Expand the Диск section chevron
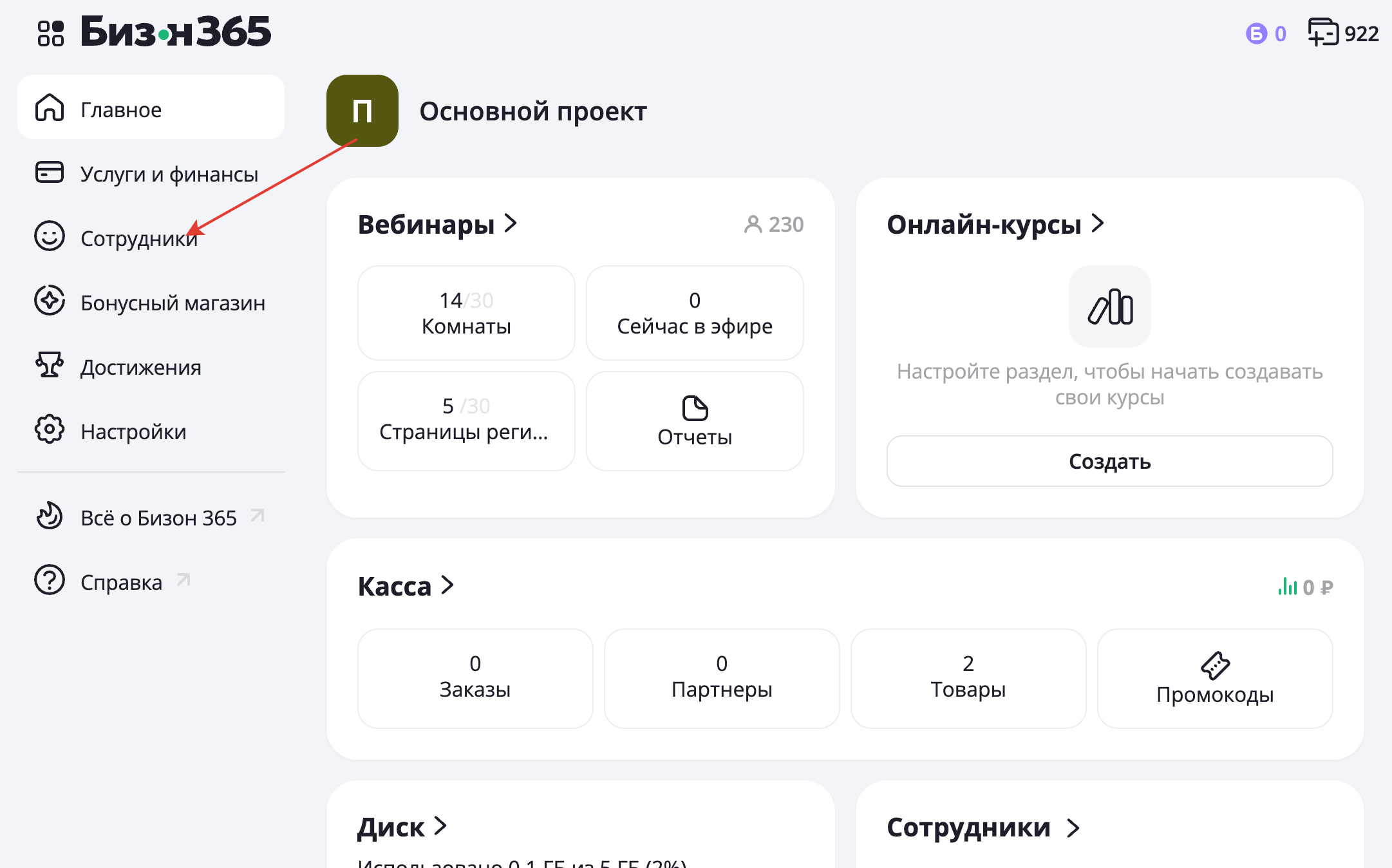Viewport: 1392px width, 868px height. [x=440, y=826]
